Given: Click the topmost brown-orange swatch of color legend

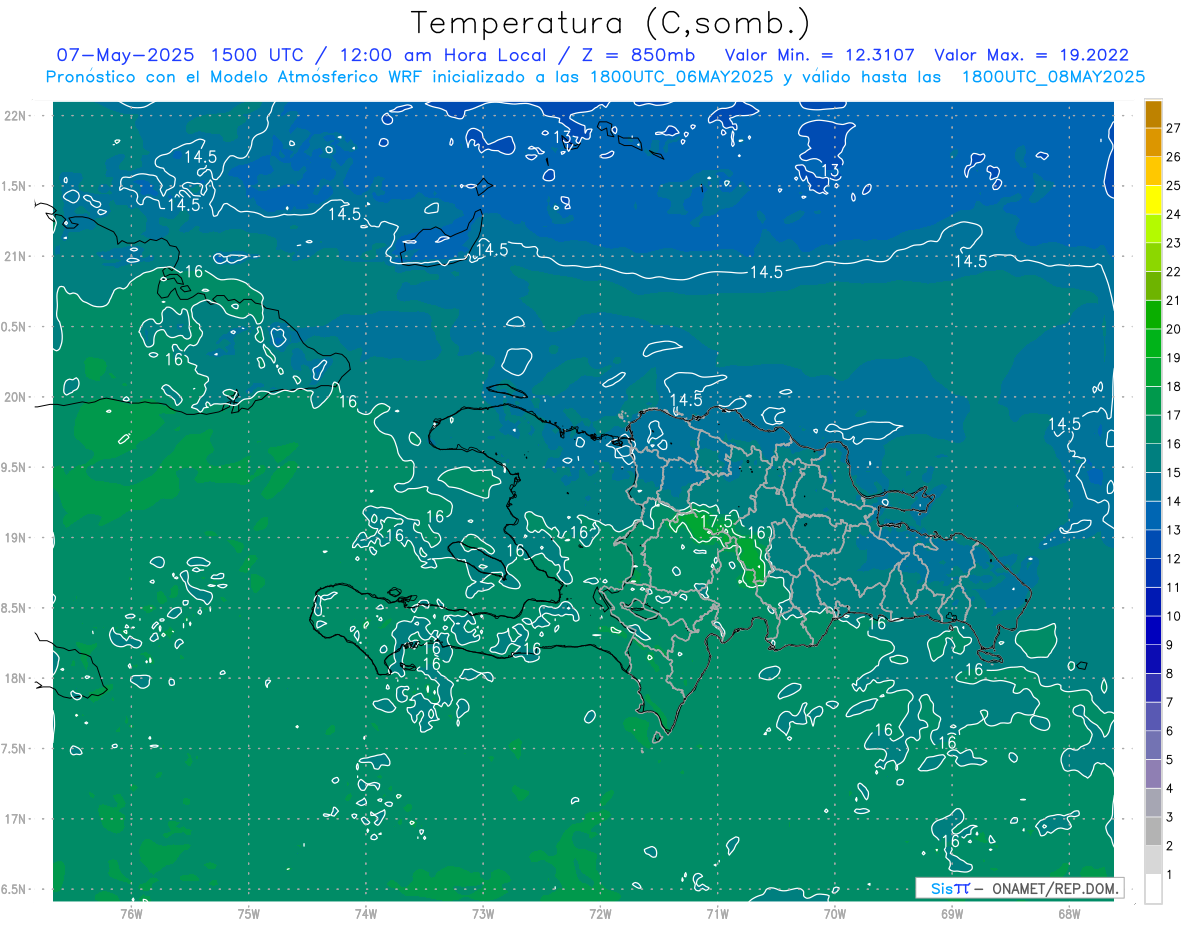Looking at the screenshot, I should (1153, 113).
